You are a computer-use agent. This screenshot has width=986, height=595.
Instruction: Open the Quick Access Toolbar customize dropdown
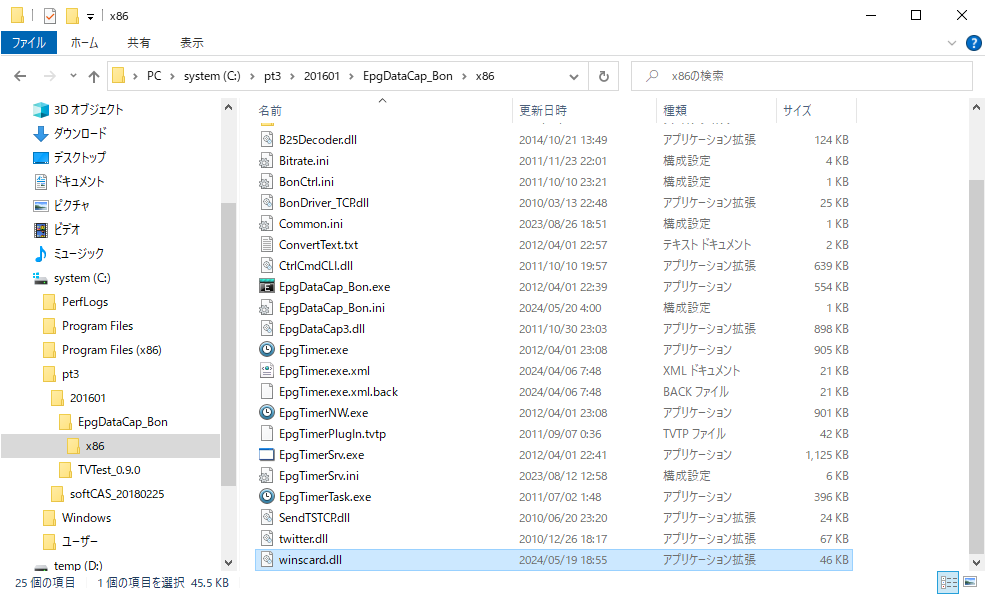click(x=91, y=16)
